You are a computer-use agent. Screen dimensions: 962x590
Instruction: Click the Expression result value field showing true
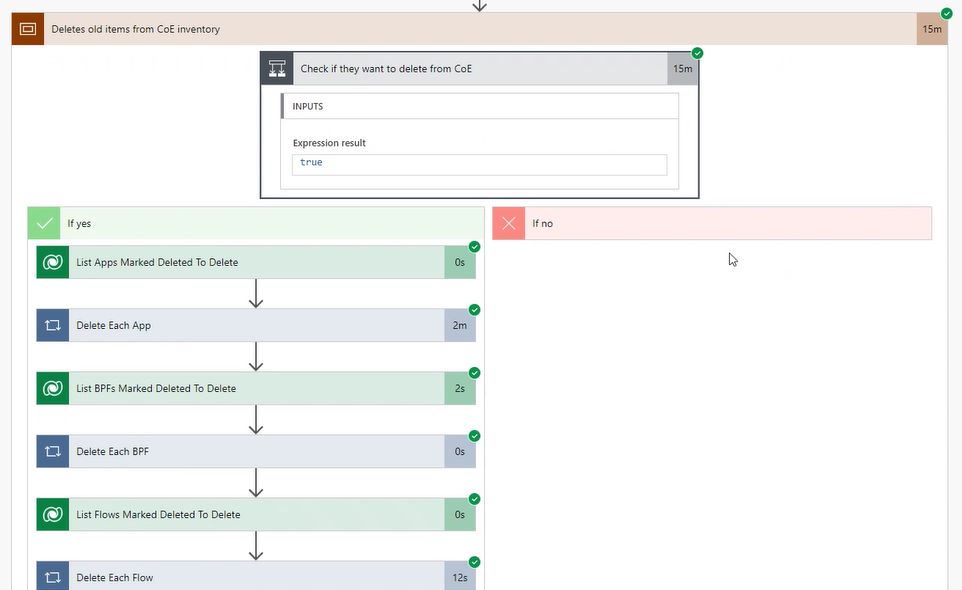click(480, 164)
